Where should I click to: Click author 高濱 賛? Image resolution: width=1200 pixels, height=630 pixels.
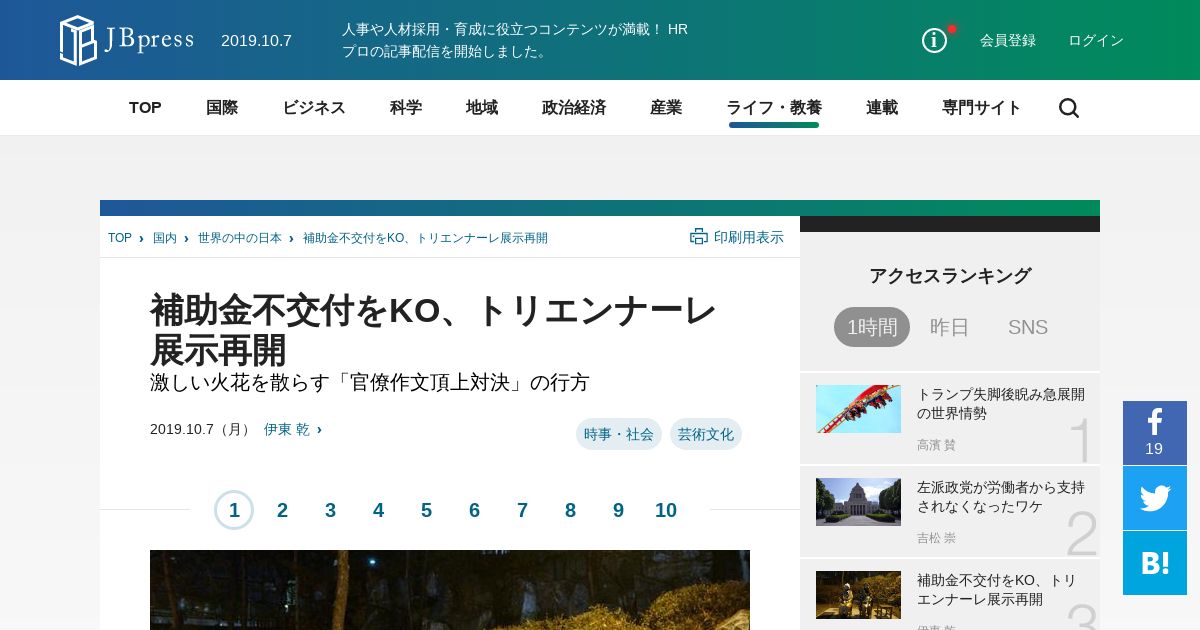(936, 445)
